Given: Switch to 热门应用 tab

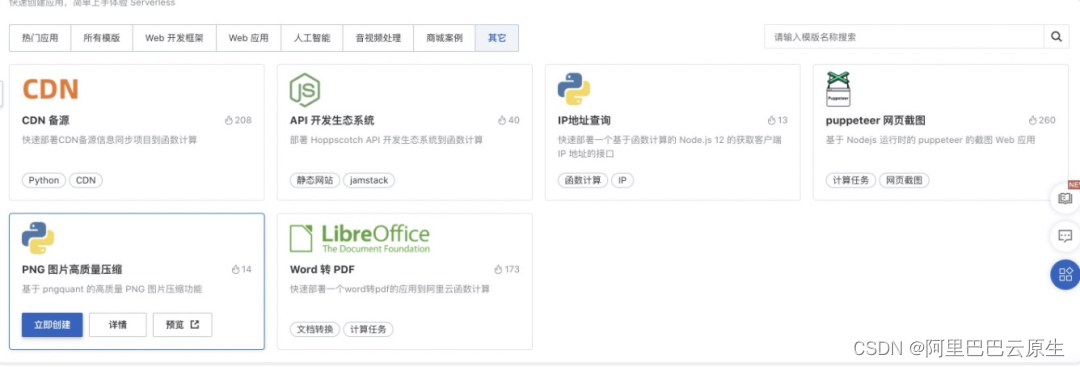Looking at the screenshot, I should click(40, 38).
